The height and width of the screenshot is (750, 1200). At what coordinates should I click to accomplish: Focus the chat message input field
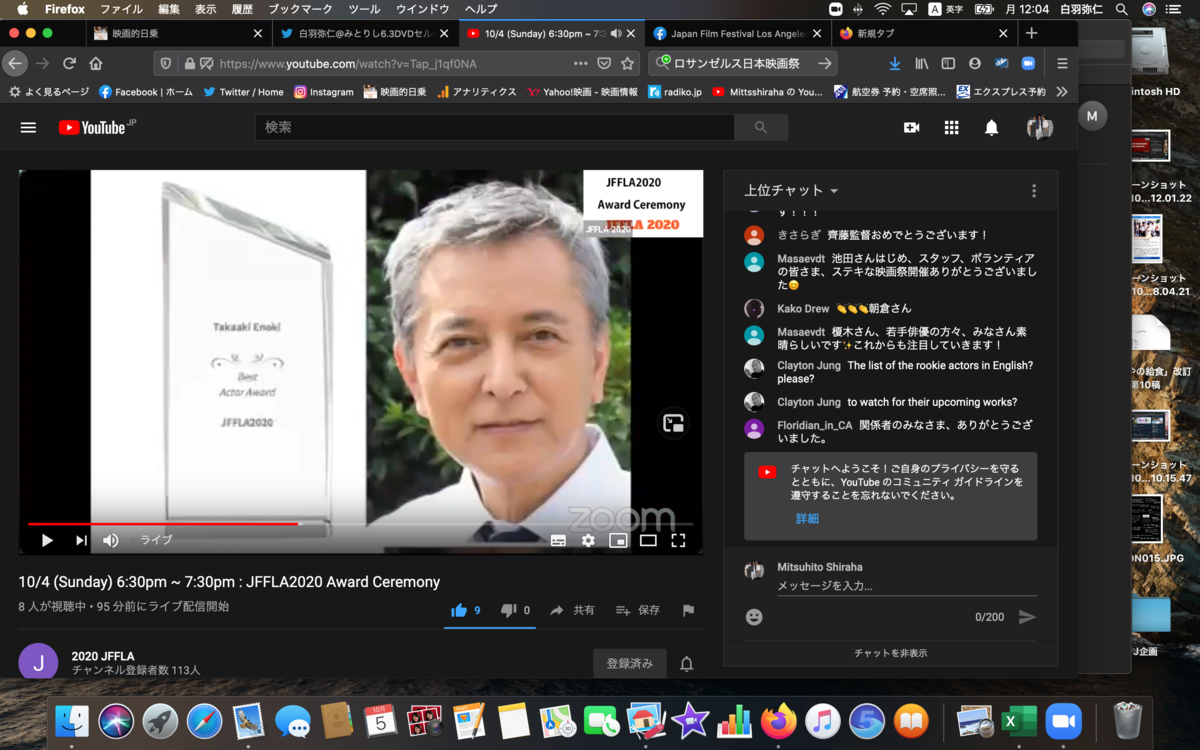click(x=907, y=586)
